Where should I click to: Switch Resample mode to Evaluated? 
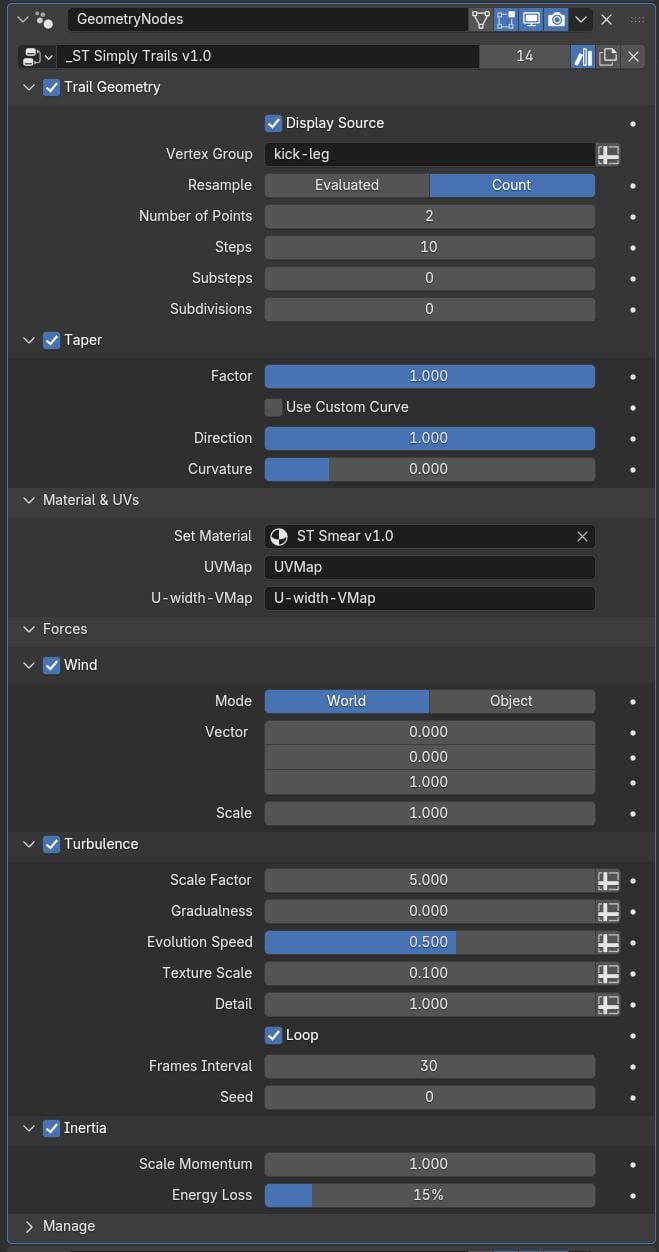coord(347,185)
